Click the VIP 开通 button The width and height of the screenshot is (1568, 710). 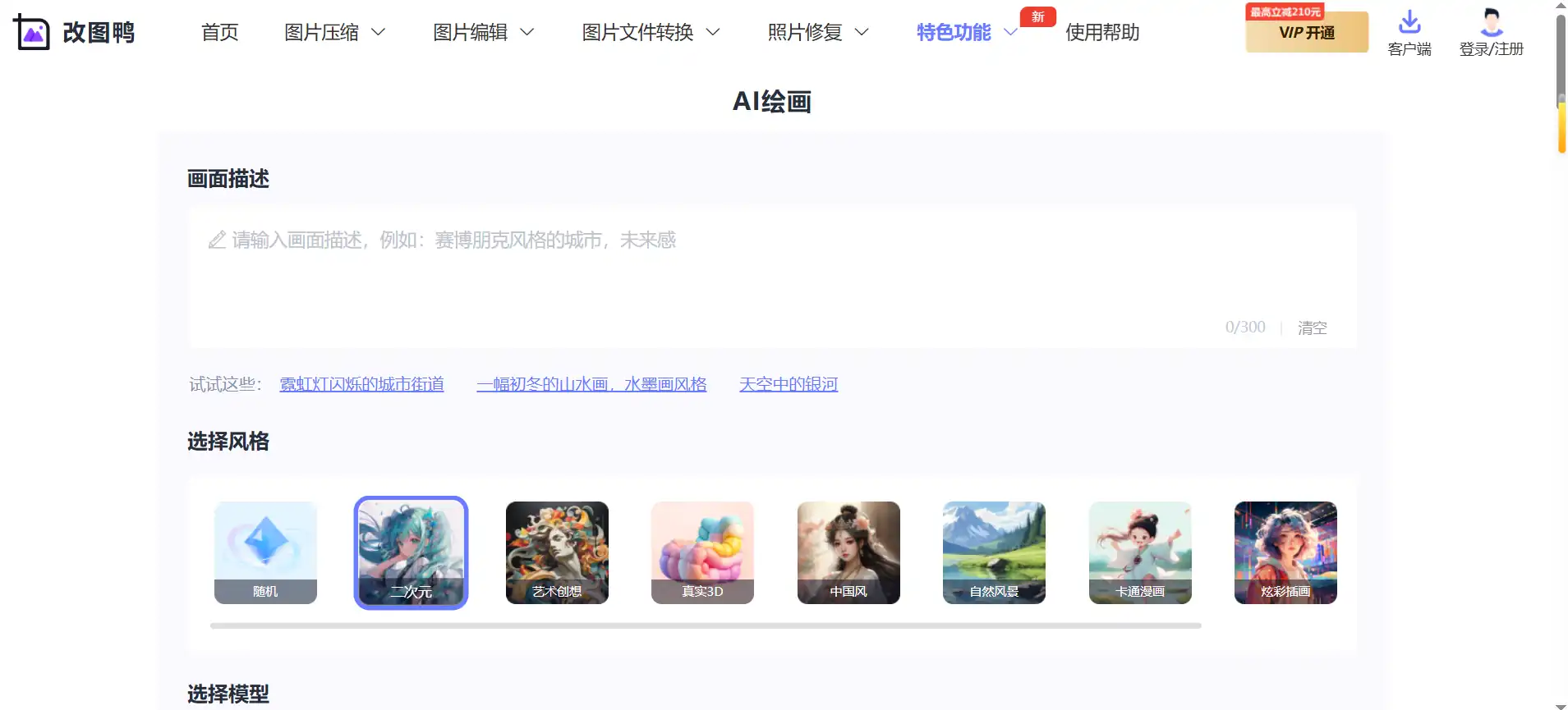1307,32
